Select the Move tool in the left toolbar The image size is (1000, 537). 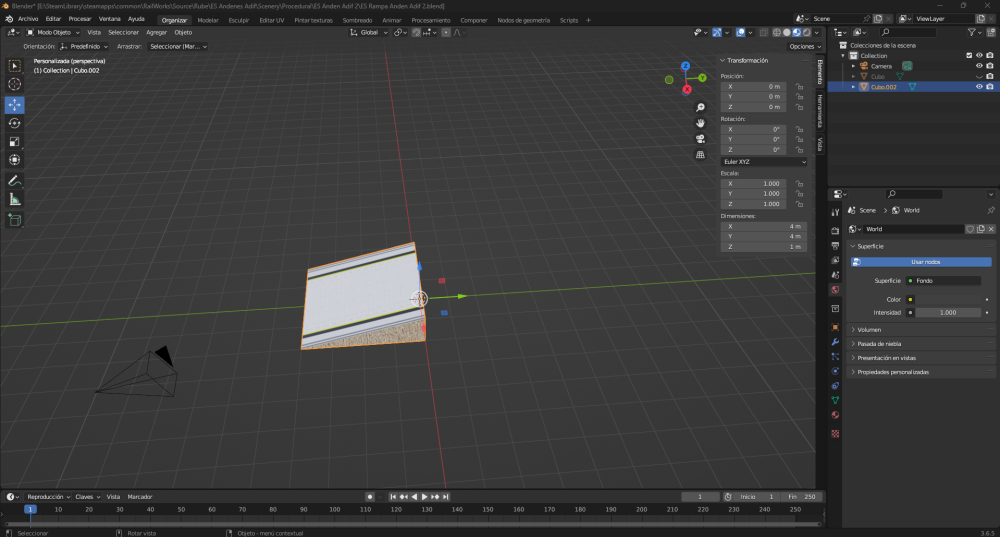[x=15, y=104]
